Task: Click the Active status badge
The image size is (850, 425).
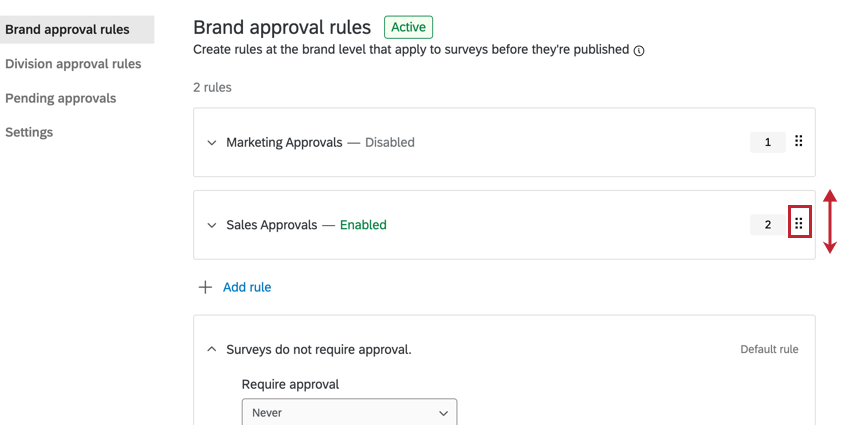Action: tap(408, 27)
